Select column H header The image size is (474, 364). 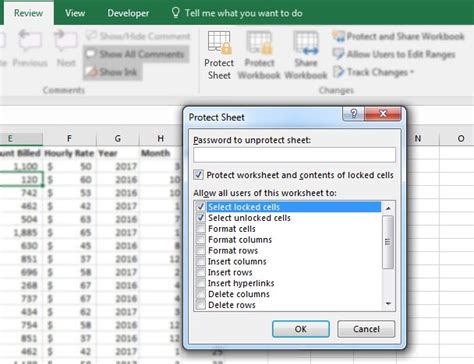pyautogui.click(x=160, y=138)
